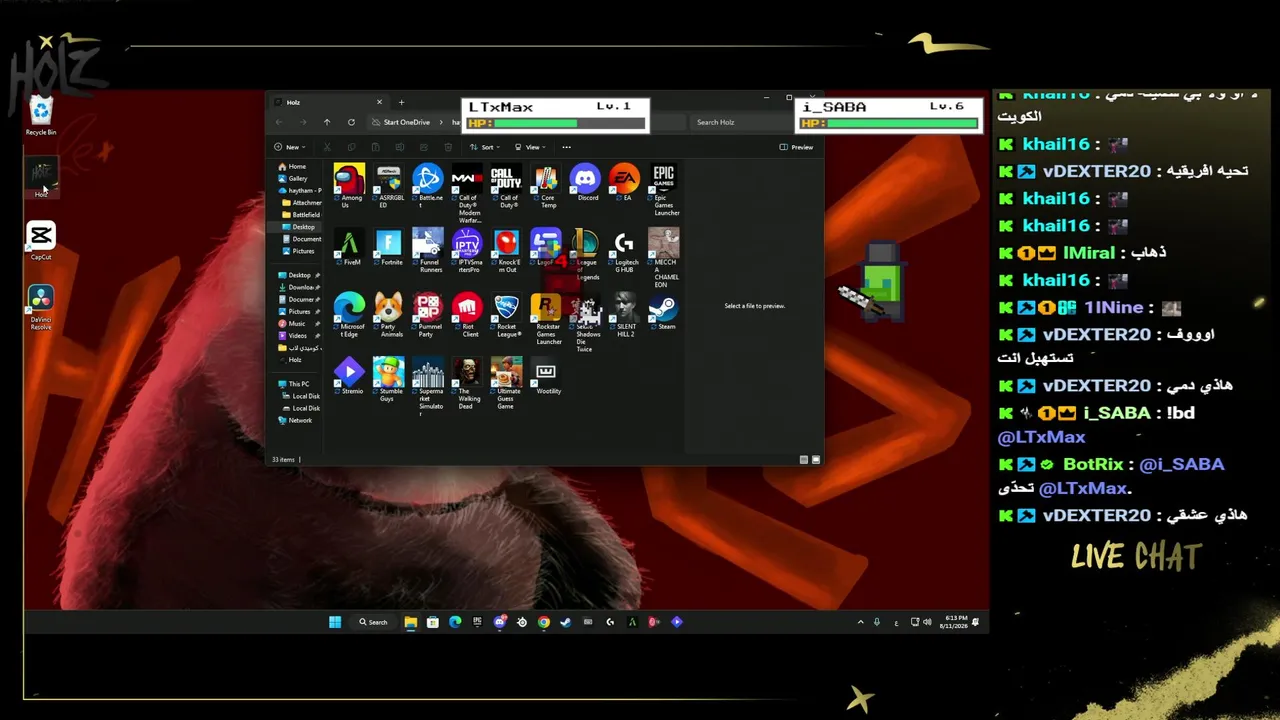
Task: Select the MECCHA CHAMELEON shortcut
Action: point(664,258)
